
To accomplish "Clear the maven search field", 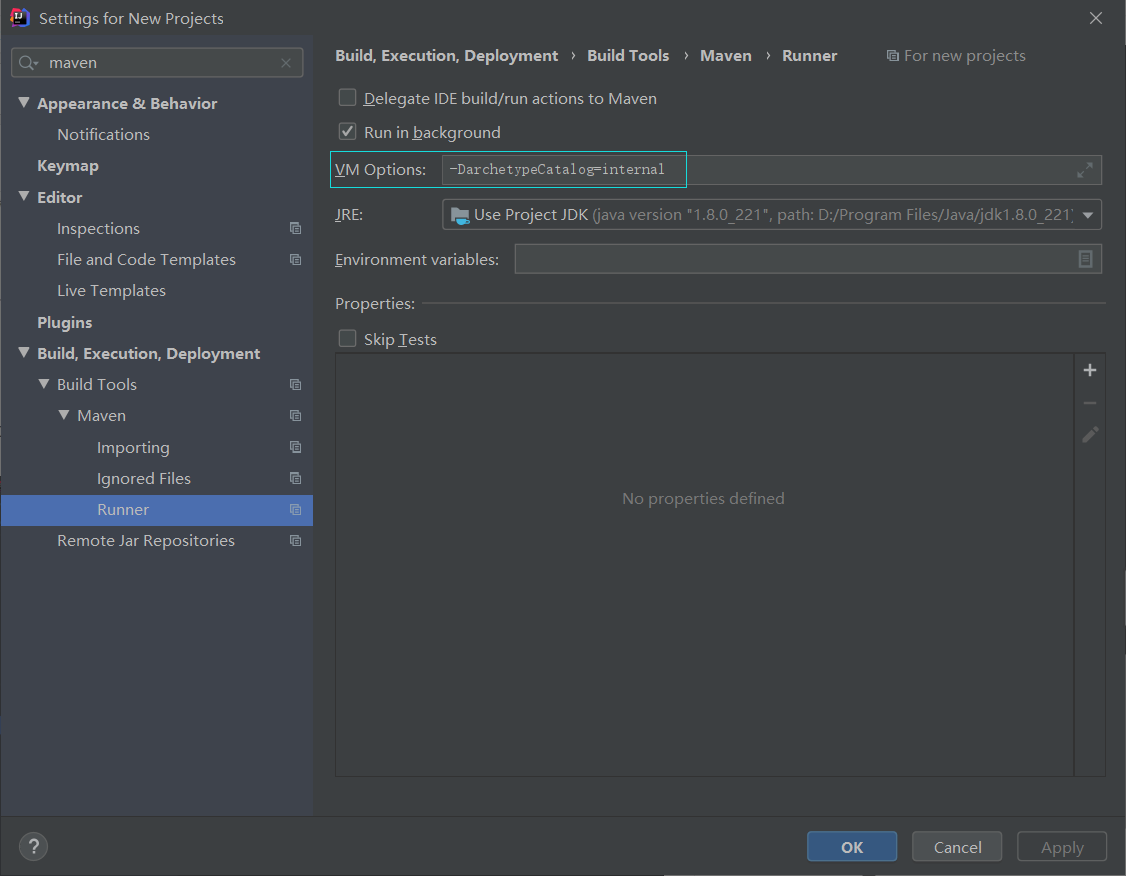I will pos(286,63).
